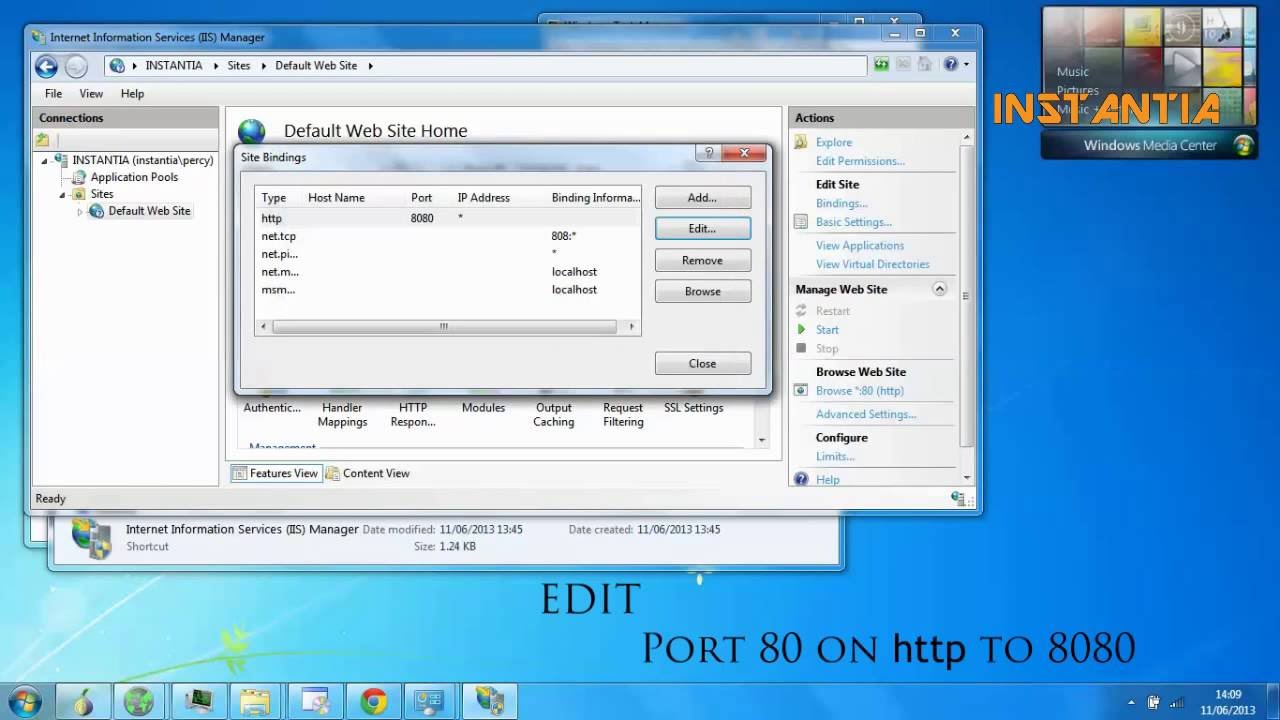Click the Help icon in Actions pane
This screenshot has height=720, width=1280.
click(x=801, y=480)
